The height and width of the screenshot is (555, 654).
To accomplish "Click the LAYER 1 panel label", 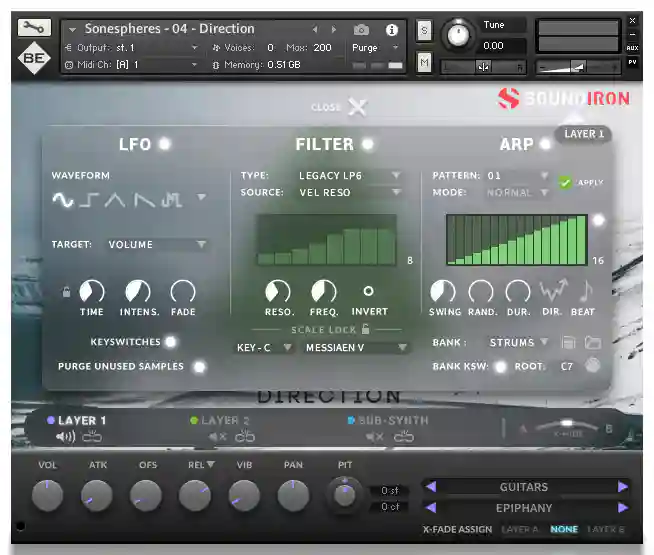I will (583, 134).
